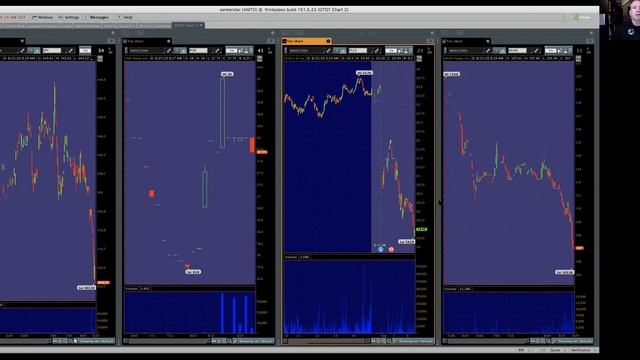Click the wrench icon in chart 23 header
Screen dimensions: 640x360
(328, 51)
